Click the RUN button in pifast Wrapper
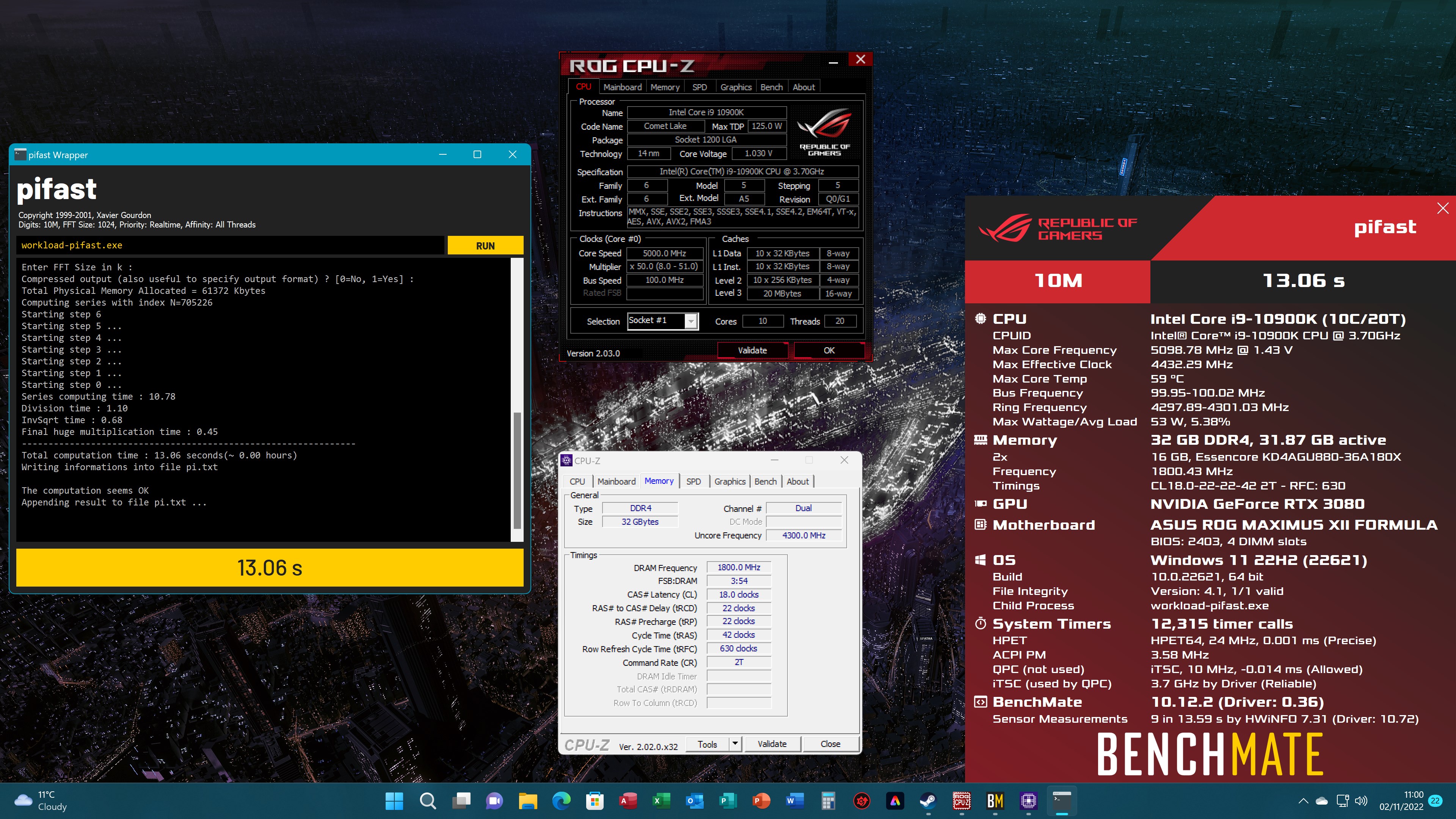This screenshot has height=819, width=1456. 485,245
